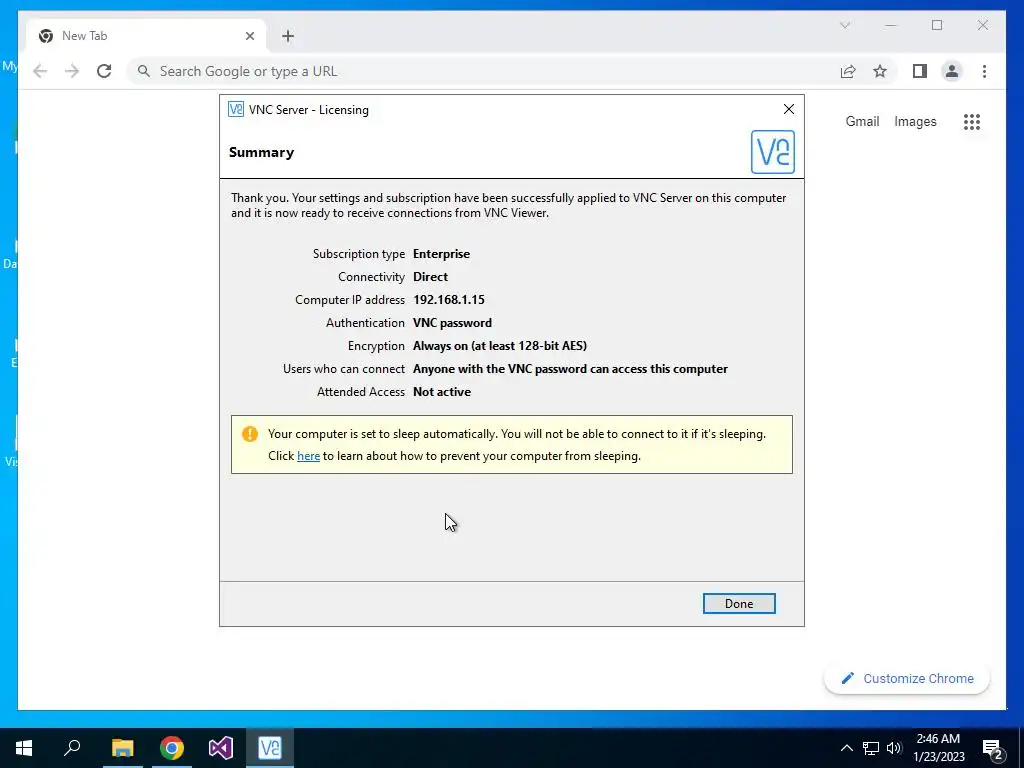Open File Explorer from taskbar
1024x768 pixels.
[122, 748]
